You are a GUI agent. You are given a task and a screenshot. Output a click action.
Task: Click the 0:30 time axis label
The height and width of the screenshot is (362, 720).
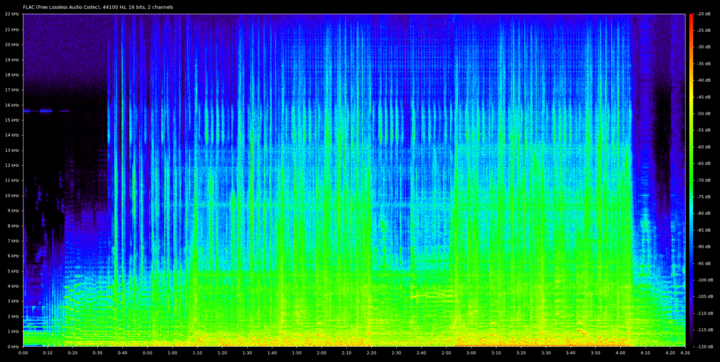97,353
